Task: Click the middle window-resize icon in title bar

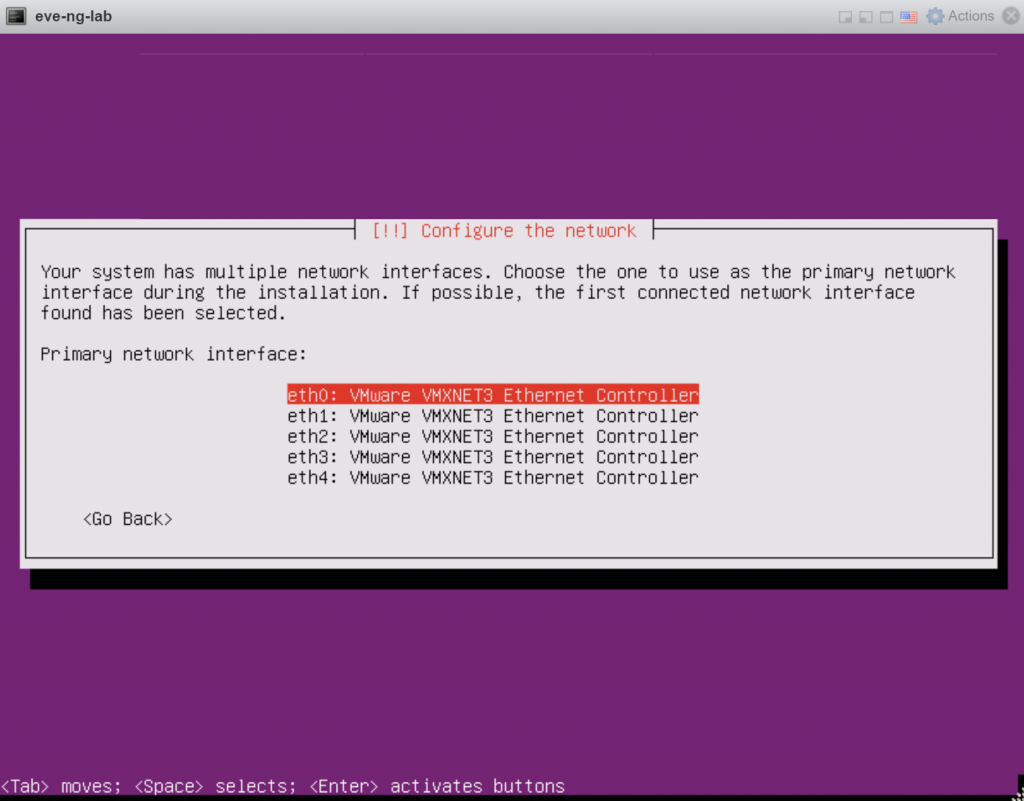Action: [x=864, y=16]
